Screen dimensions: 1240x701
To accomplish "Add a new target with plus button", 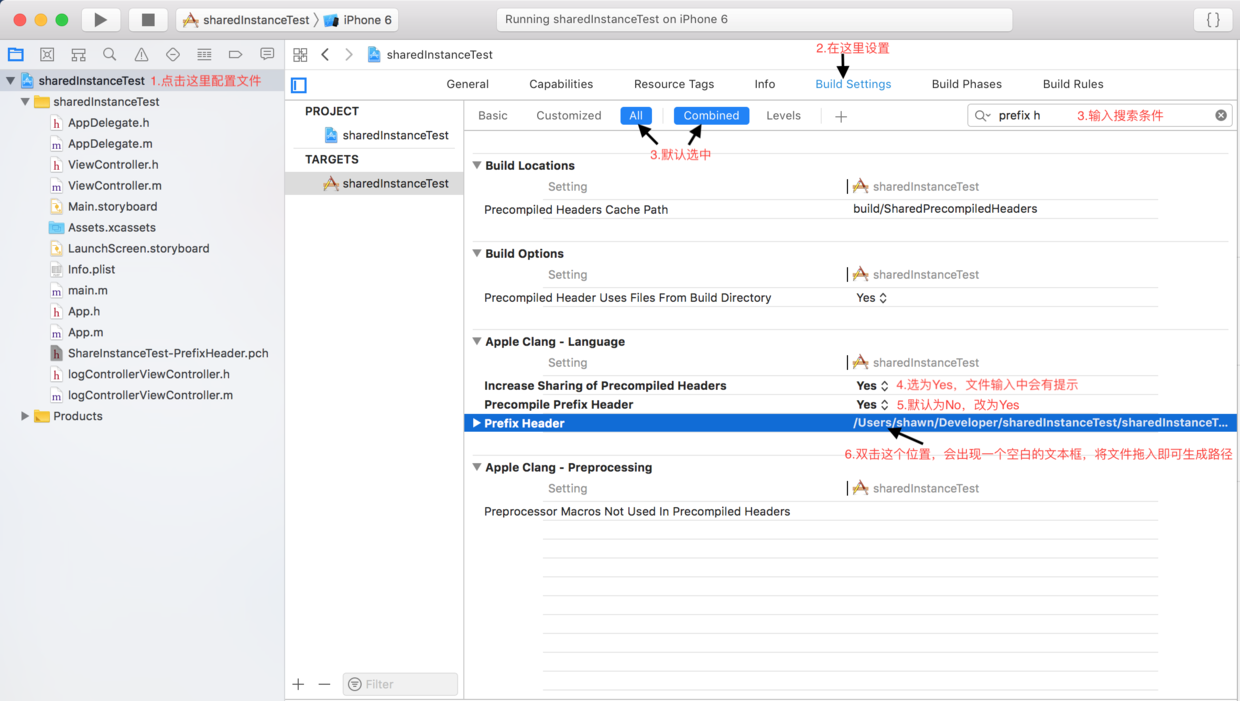I will pos(298,684).
